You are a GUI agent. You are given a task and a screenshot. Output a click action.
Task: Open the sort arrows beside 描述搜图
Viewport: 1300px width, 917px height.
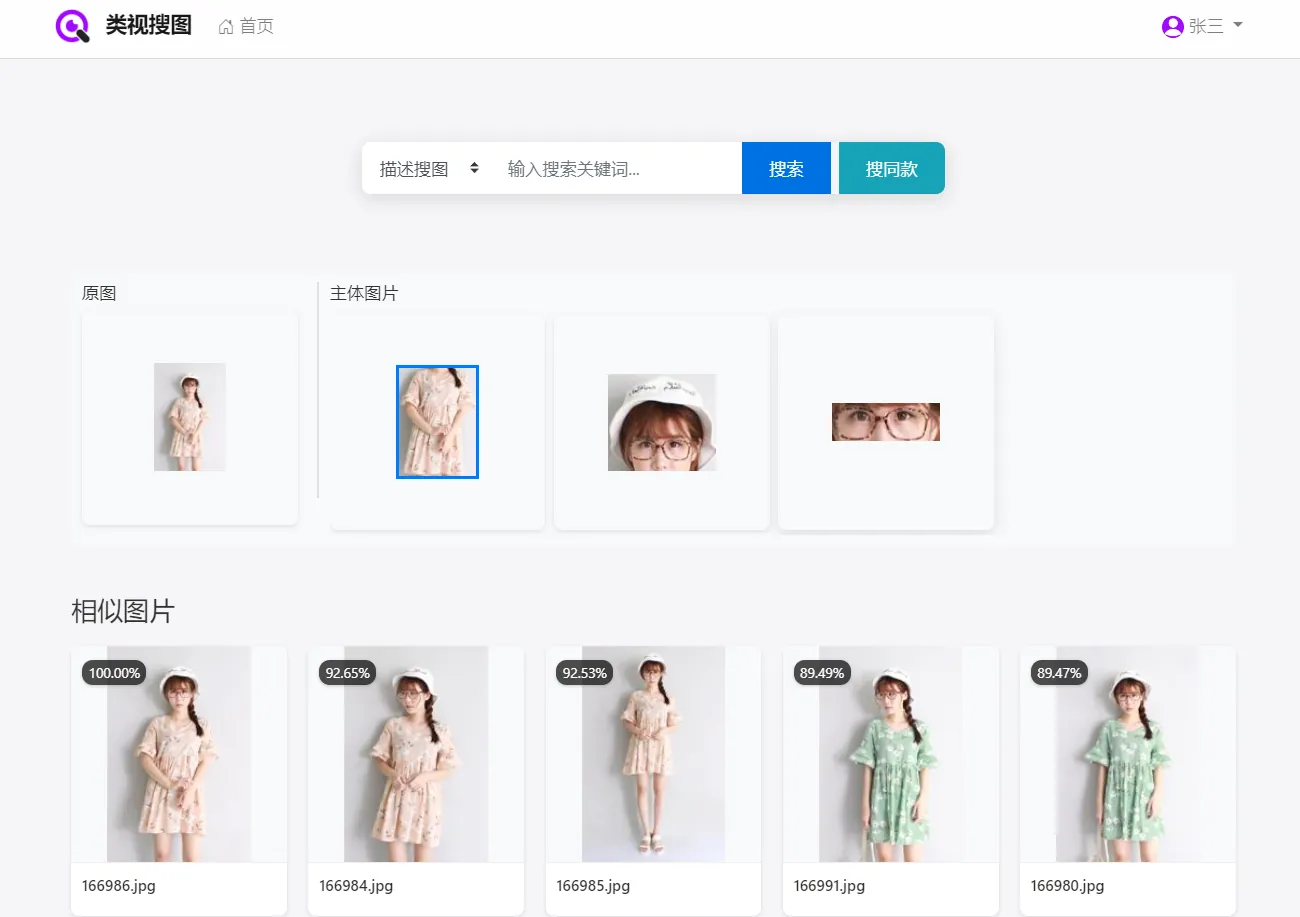474,168
